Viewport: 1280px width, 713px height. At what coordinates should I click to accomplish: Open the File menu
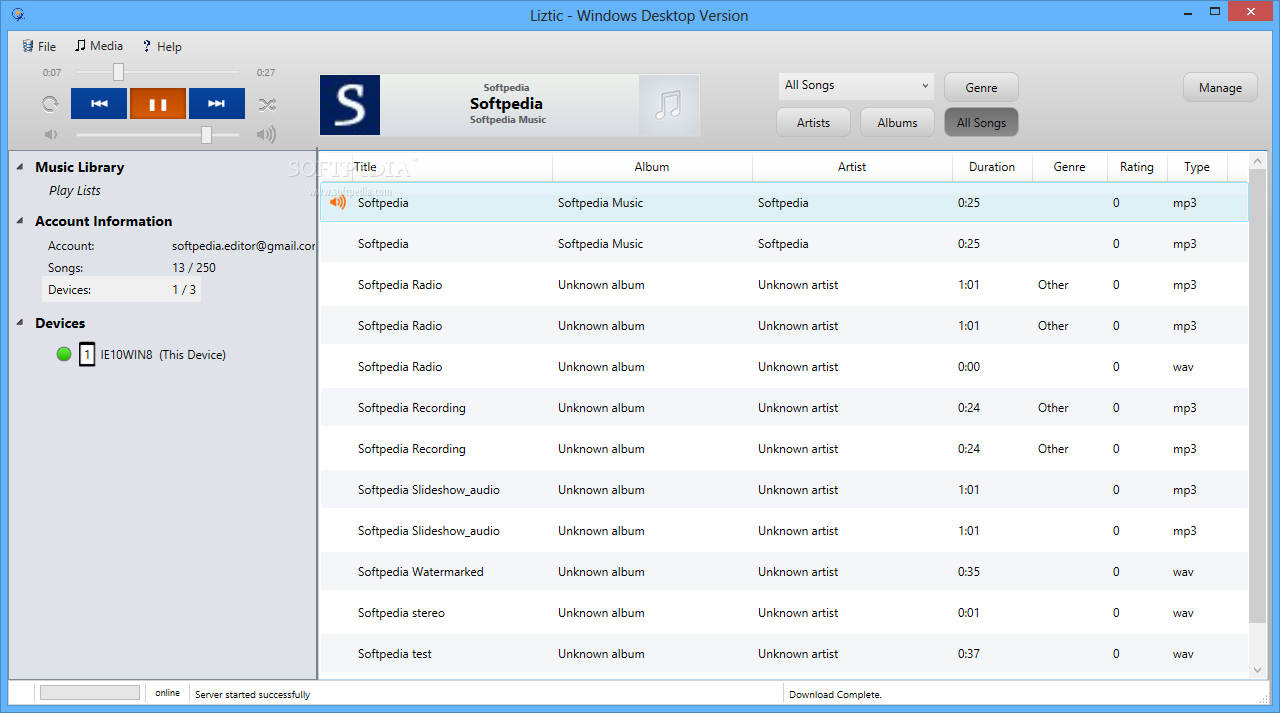click(x=39, y=46)
